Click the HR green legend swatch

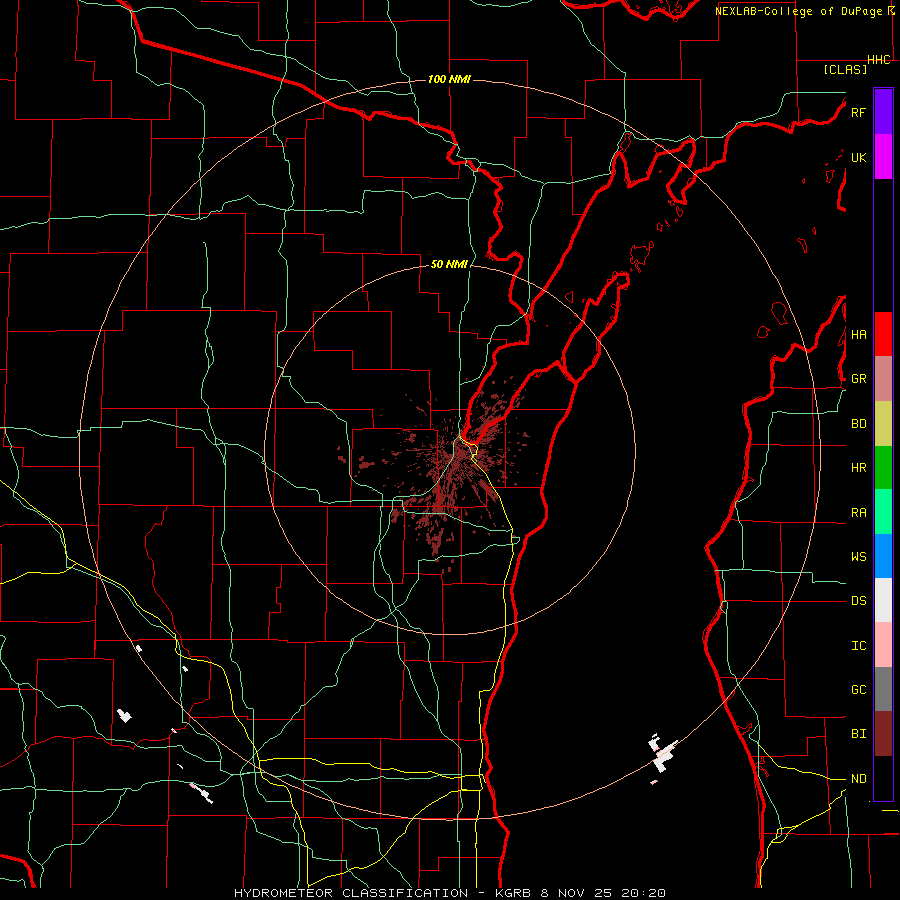point(883,468)
